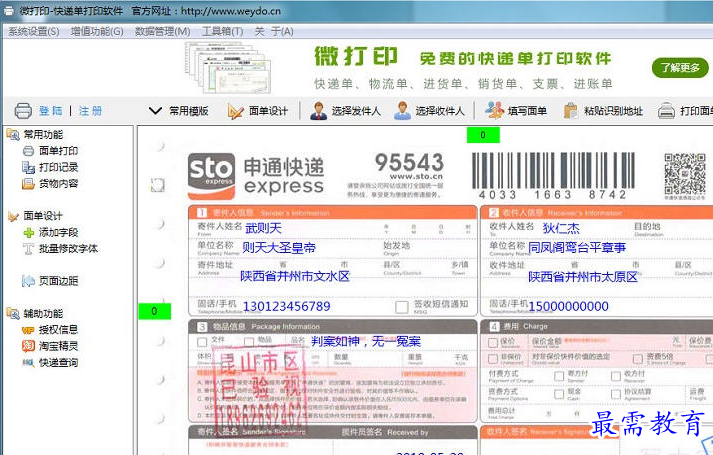Click the 注册 link
Viewport: 713px width, 455px height.
90,111
